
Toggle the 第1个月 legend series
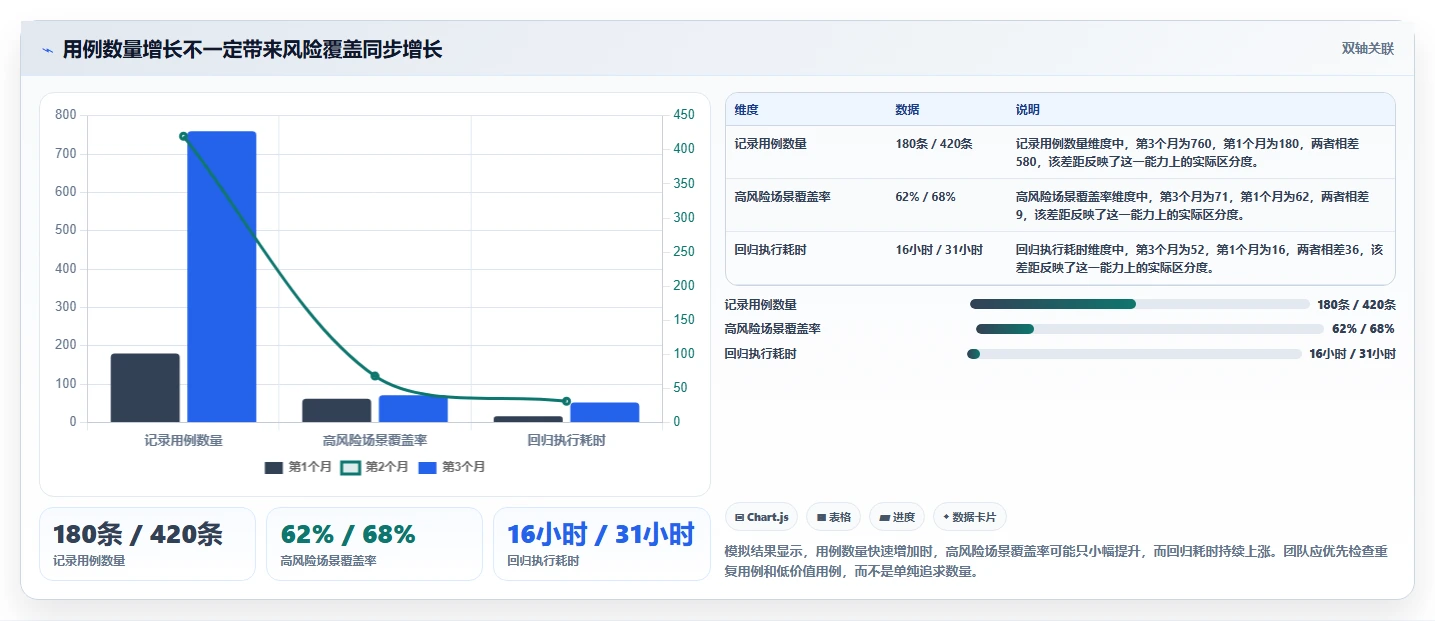(x=298, y=467)
